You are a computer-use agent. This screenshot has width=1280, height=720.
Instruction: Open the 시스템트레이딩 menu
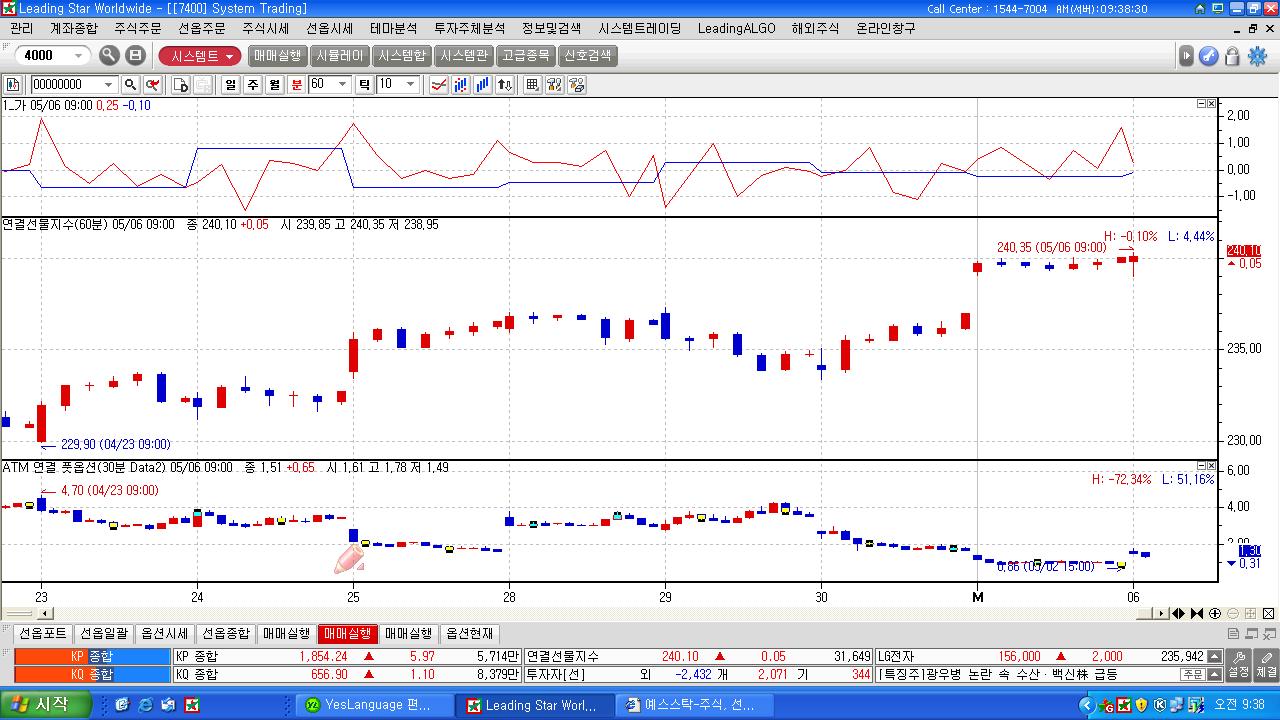click(640, 28)
